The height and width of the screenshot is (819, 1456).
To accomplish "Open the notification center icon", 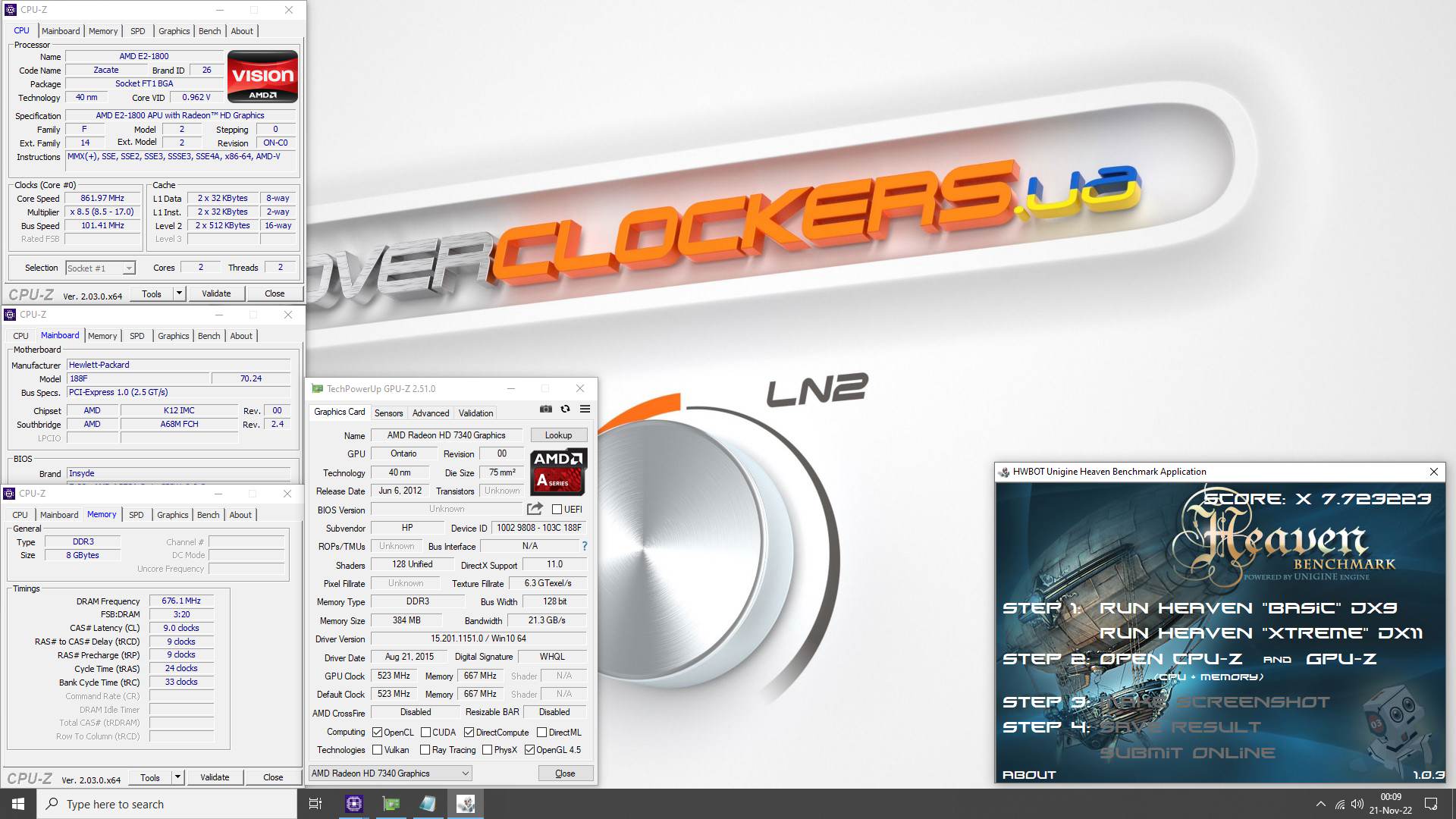I will 1431,804.
